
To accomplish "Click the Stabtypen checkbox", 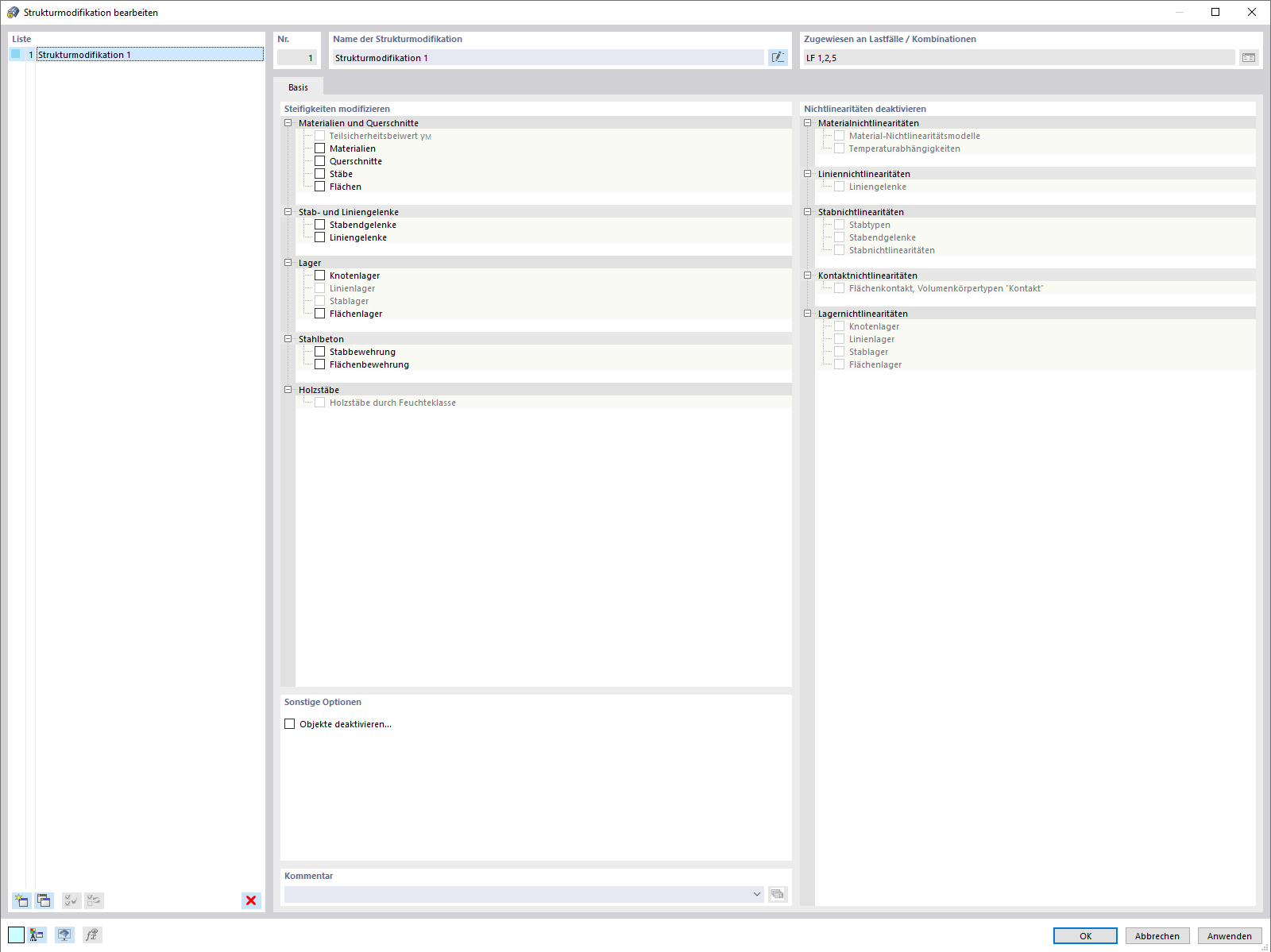I will [840, 225].
